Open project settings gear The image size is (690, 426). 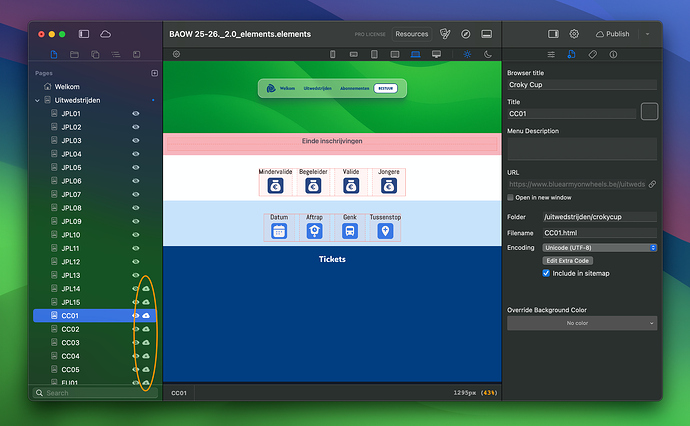pyautogui.click(x=574, y=34)
